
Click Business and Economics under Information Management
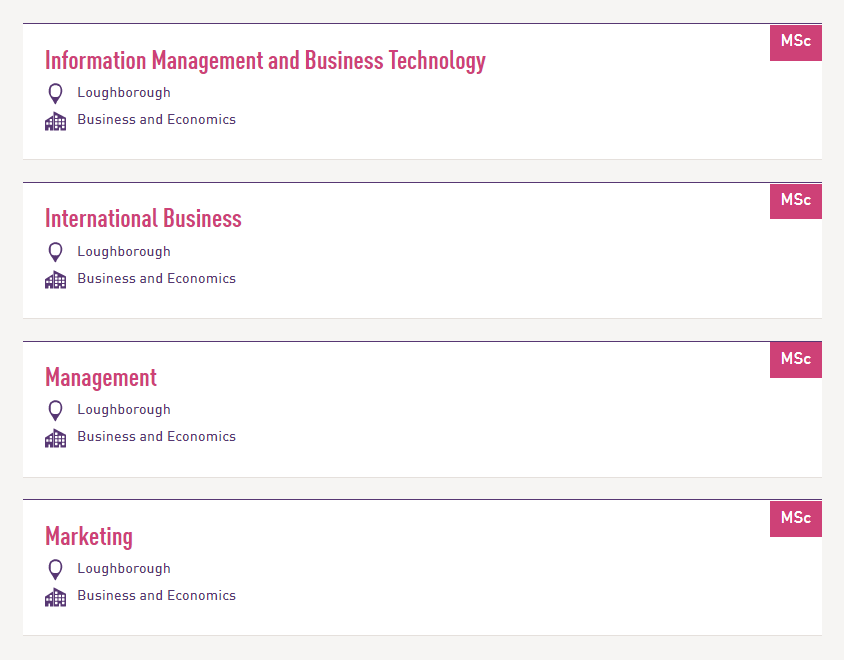157,120
